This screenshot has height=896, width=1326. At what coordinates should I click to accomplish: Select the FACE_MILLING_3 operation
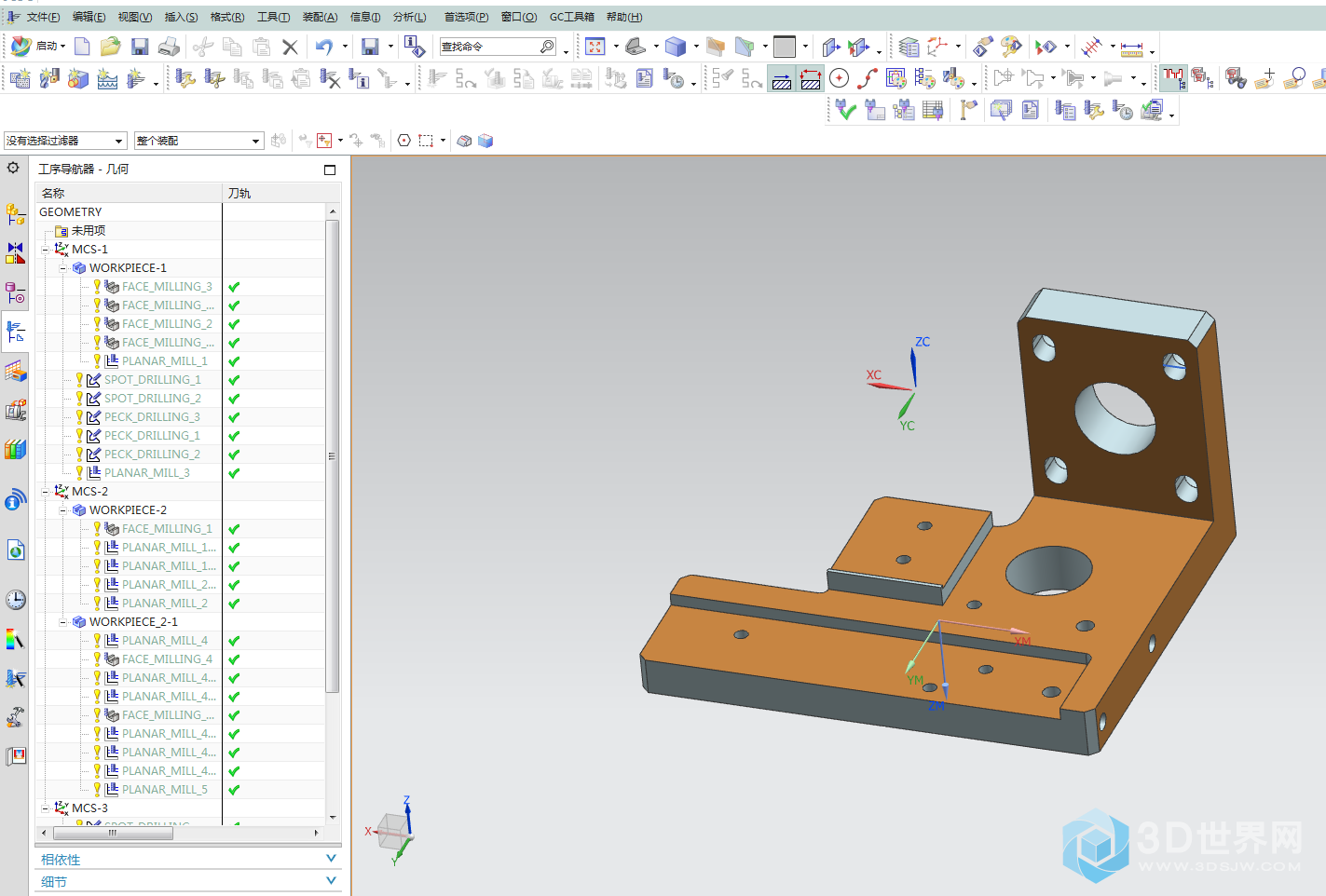[x=167, y=287]
